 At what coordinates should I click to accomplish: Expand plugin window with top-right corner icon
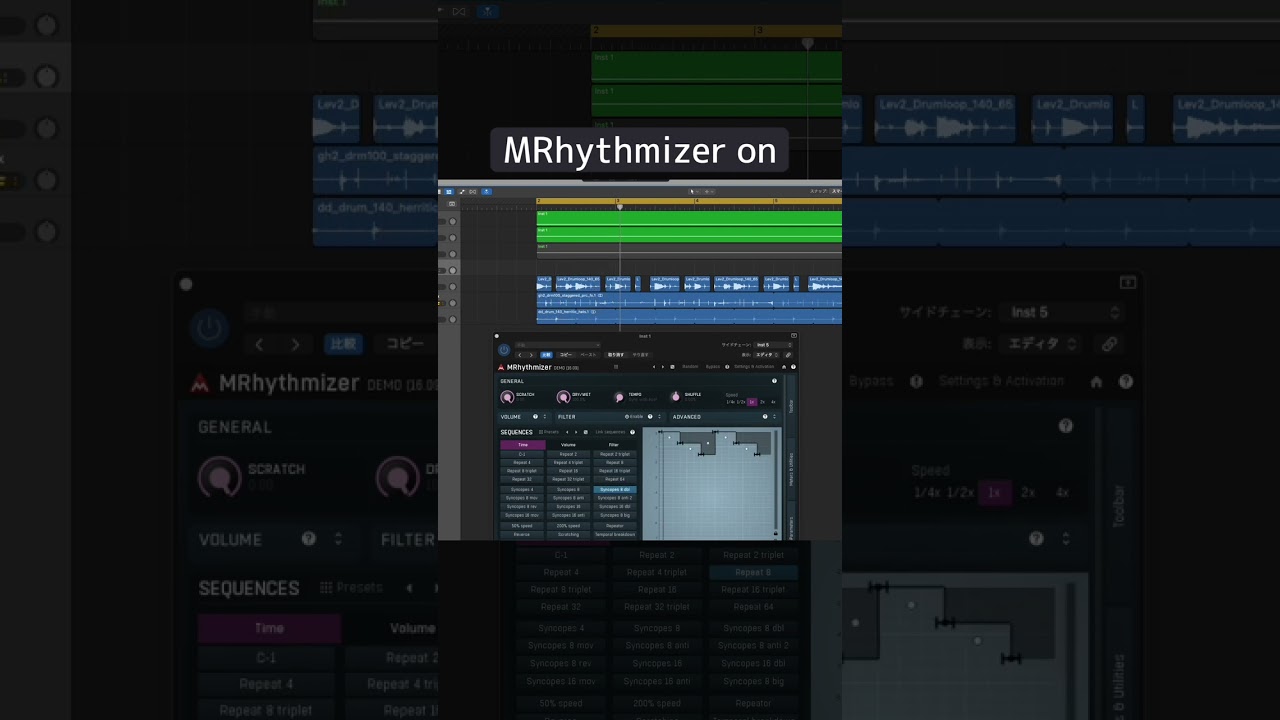click(x=794, y=336)
